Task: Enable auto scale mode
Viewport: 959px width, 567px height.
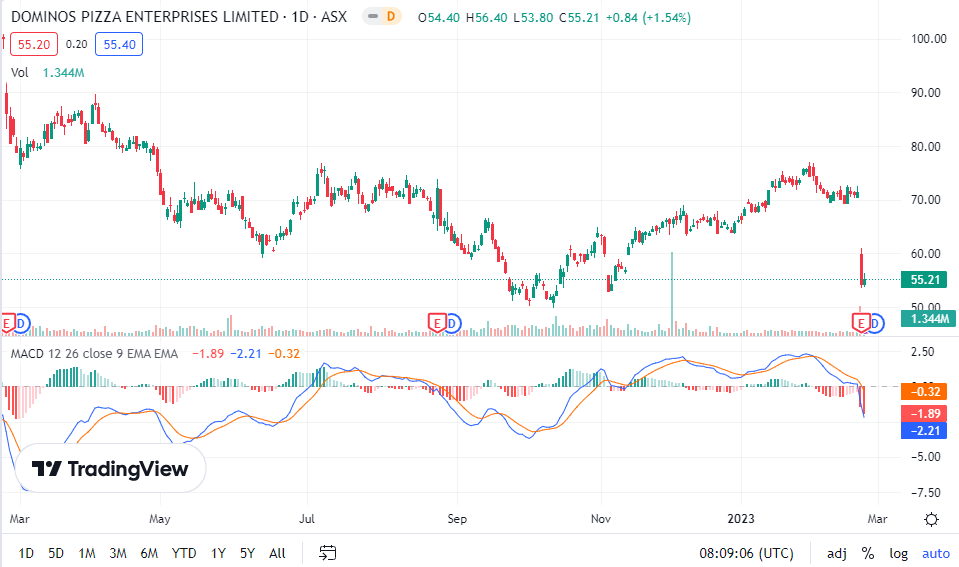Action: tap(936, 553)
